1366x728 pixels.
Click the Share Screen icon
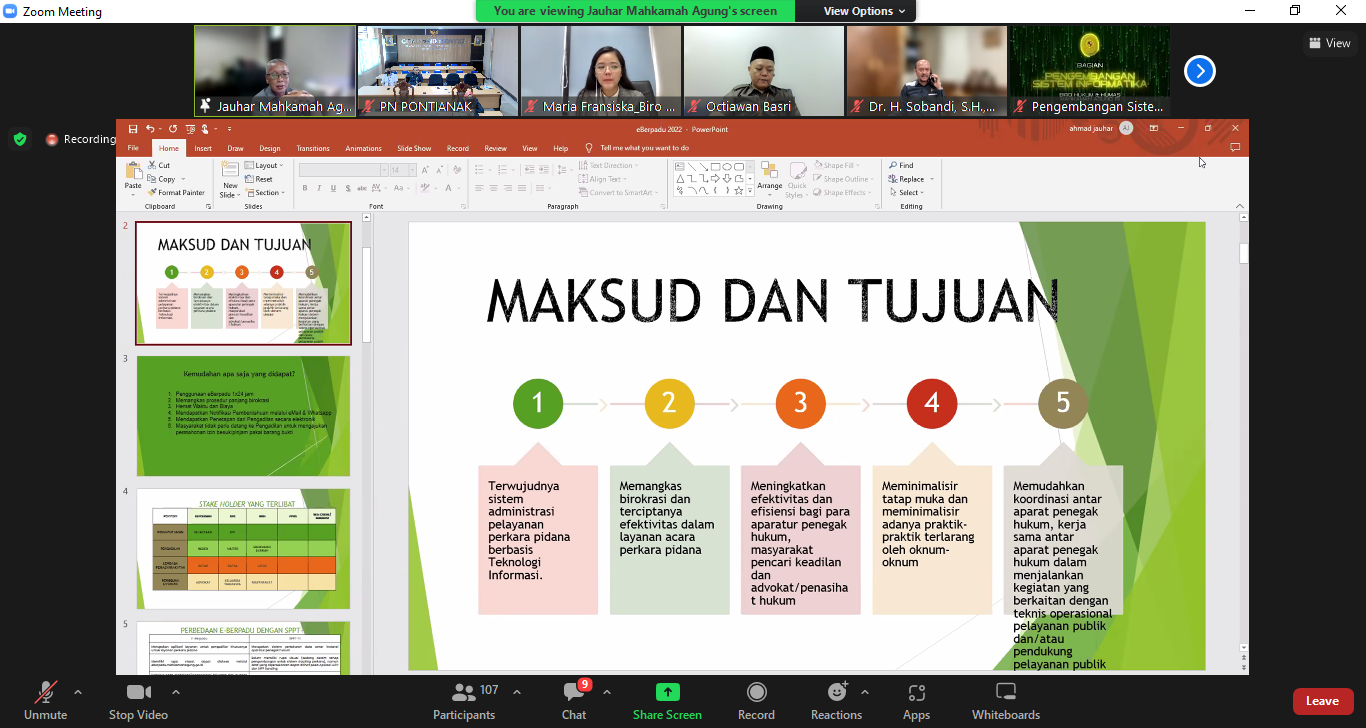point(667,692)
